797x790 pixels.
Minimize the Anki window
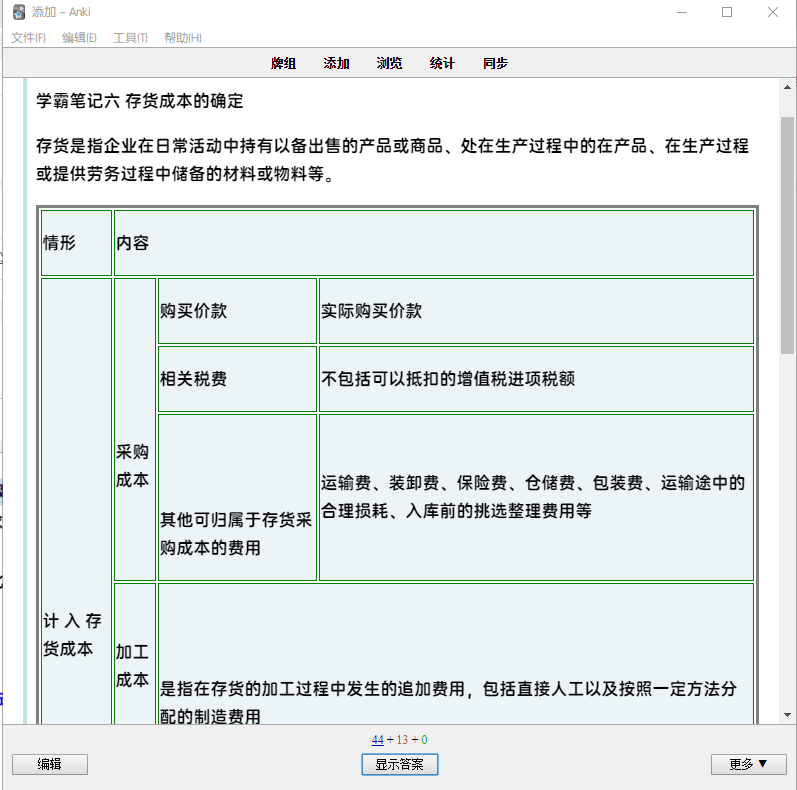pos(682,12)
